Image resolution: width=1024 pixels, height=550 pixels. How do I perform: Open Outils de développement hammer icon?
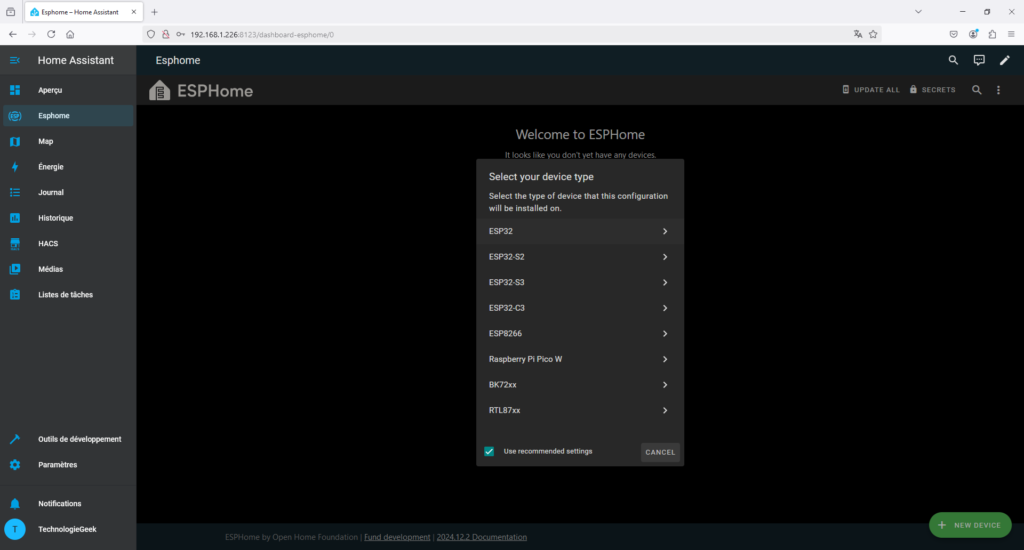coord(14,439)
